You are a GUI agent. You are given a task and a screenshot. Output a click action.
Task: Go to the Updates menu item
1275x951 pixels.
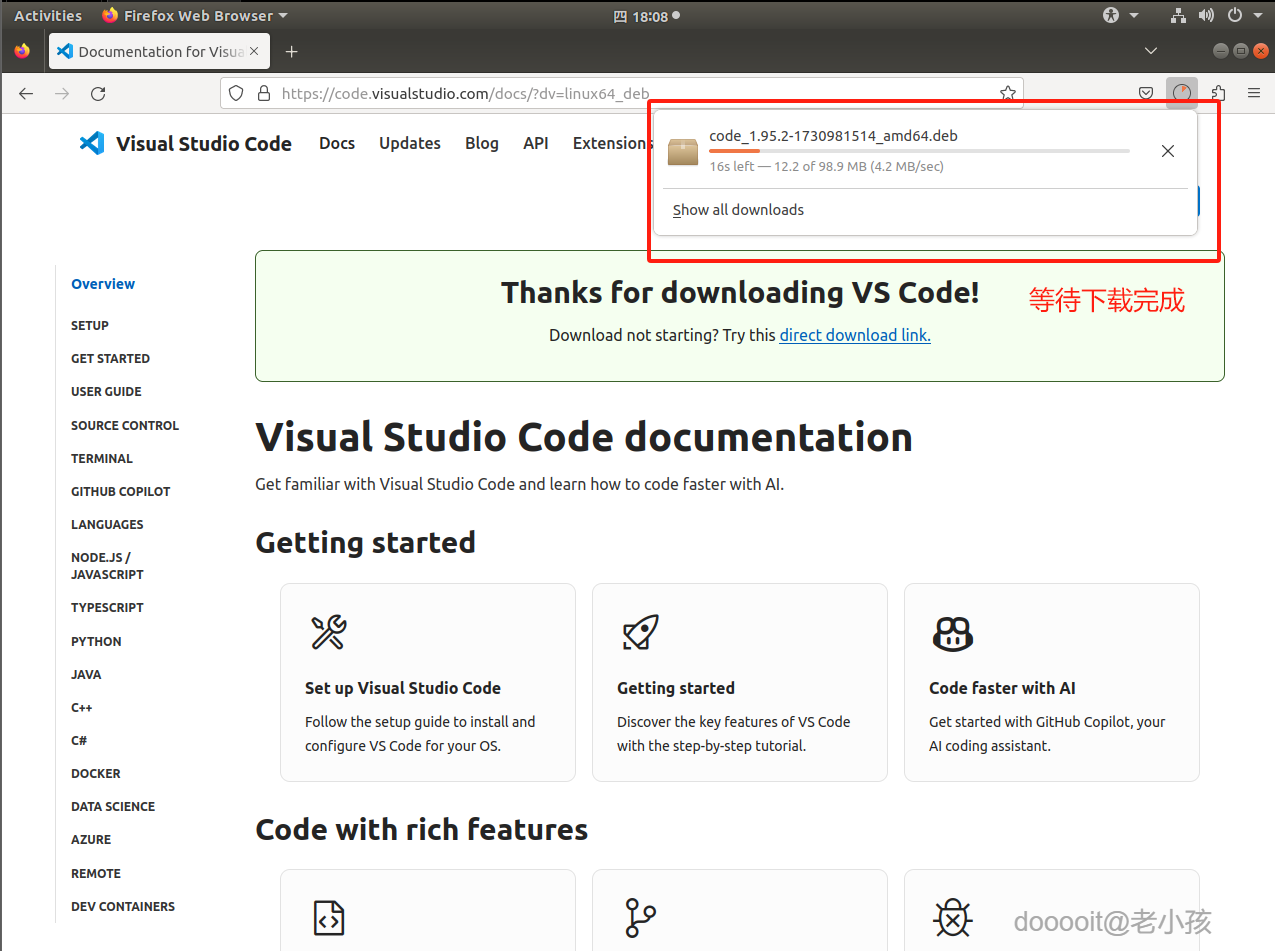pos(409,143)
